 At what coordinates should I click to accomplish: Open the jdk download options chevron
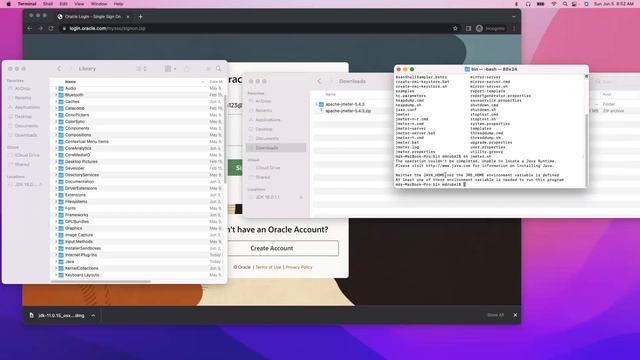tap(93, 315)
